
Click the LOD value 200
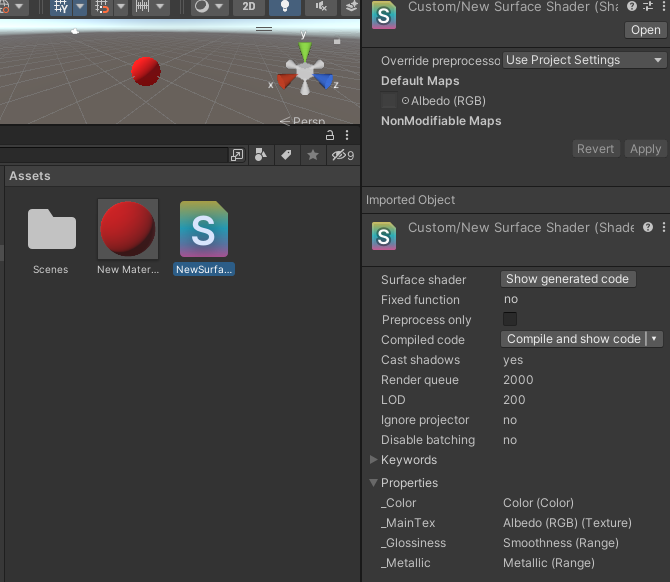click(514, 400)
